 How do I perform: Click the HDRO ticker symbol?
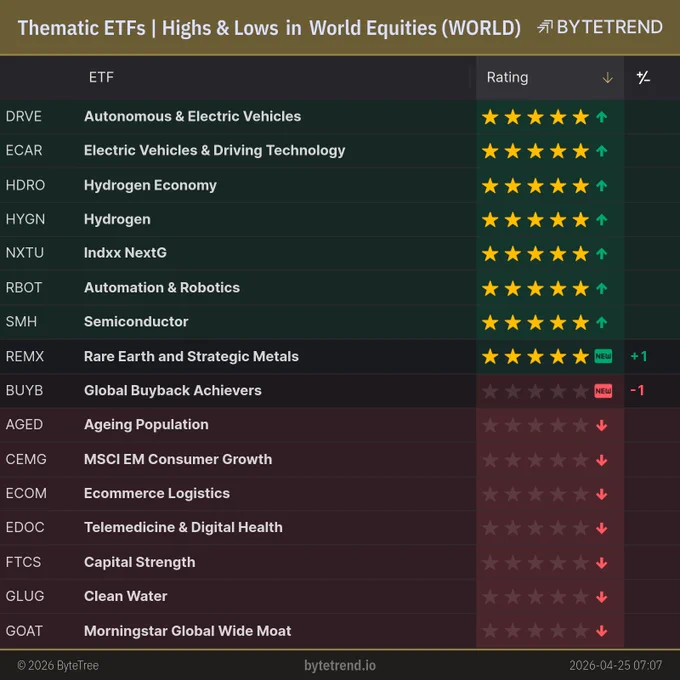(25, 185)
